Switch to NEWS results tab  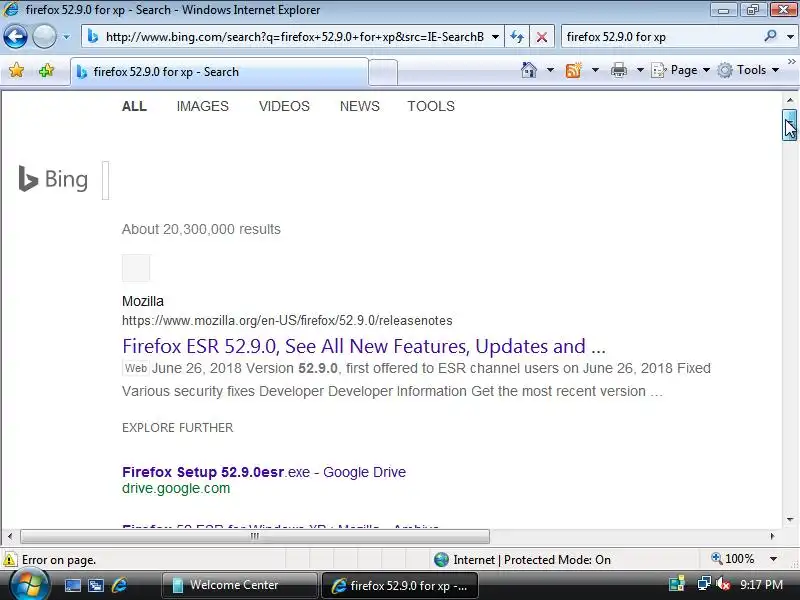(x=360, y=106)
